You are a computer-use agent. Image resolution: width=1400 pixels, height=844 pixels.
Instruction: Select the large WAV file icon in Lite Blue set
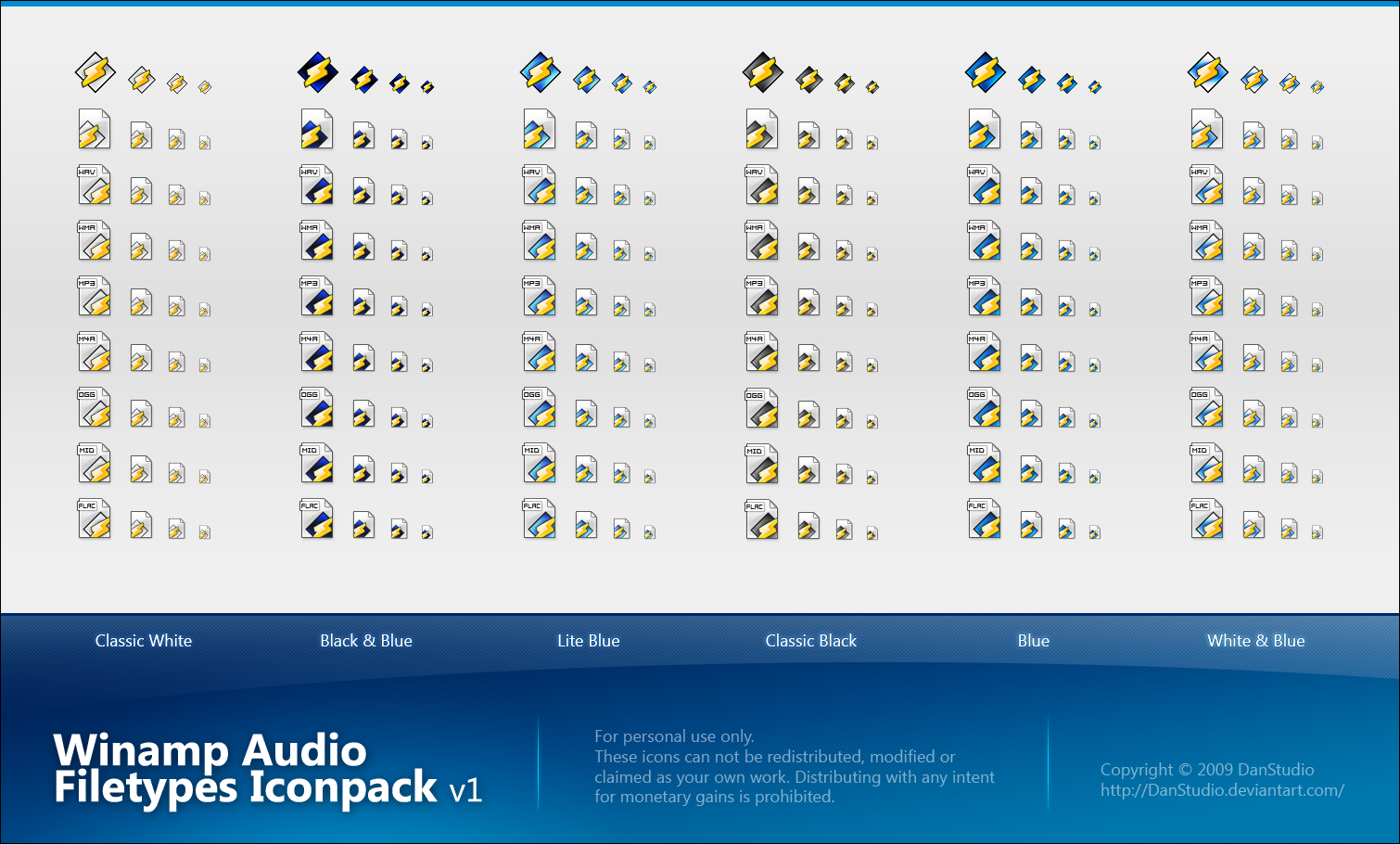(x=540, y=185)
